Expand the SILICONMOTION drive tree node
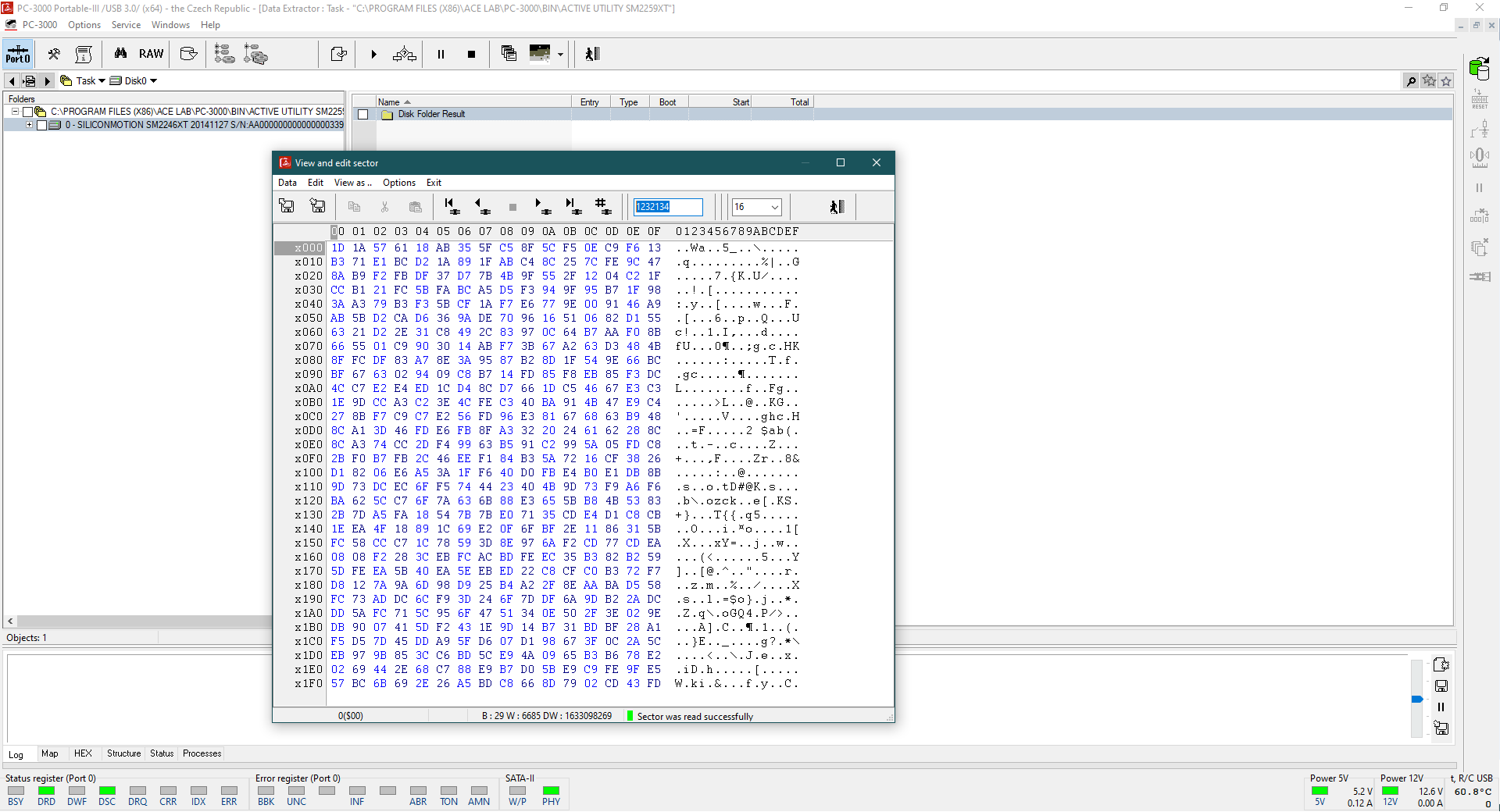Image resolution: width=1500 pixels, height=812 pixels. [29, 125]
